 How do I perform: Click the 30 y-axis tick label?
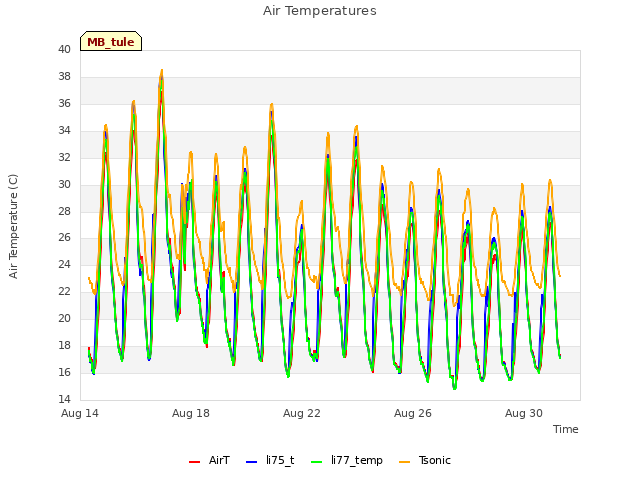[64, 184]
